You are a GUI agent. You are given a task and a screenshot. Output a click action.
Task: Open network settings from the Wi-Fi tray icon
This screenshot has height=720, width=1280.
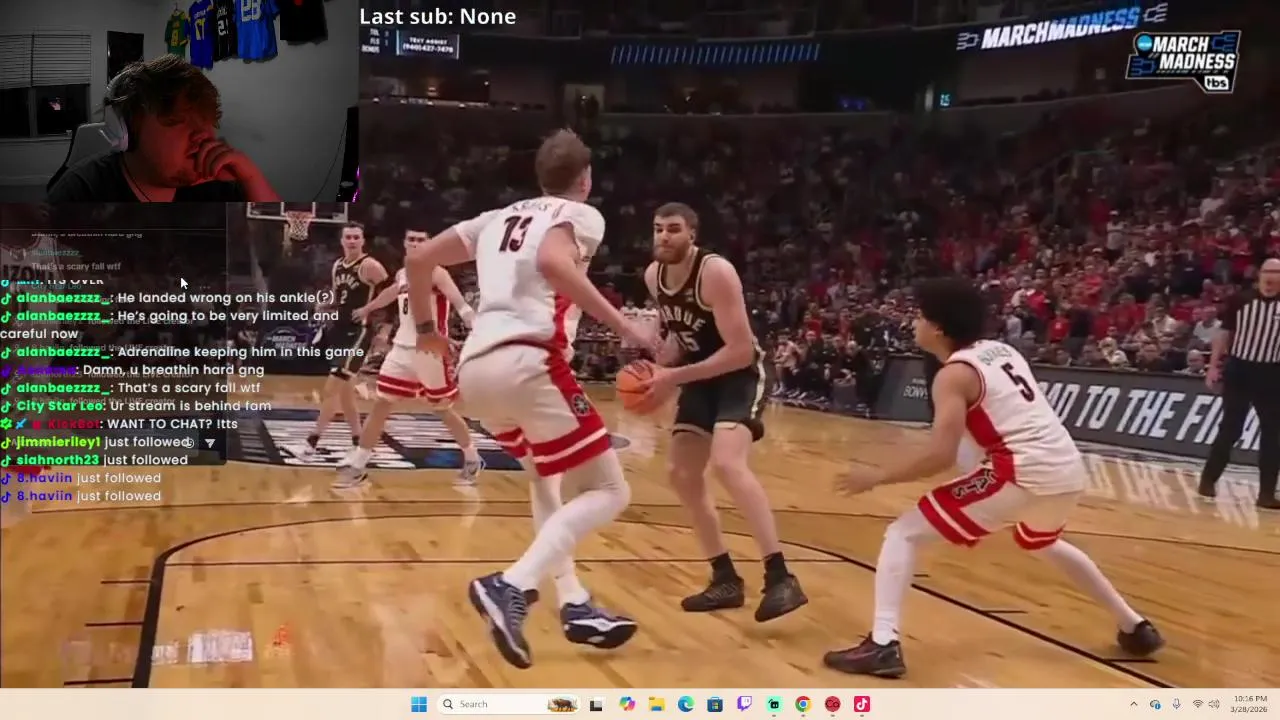pos(1198,704)
